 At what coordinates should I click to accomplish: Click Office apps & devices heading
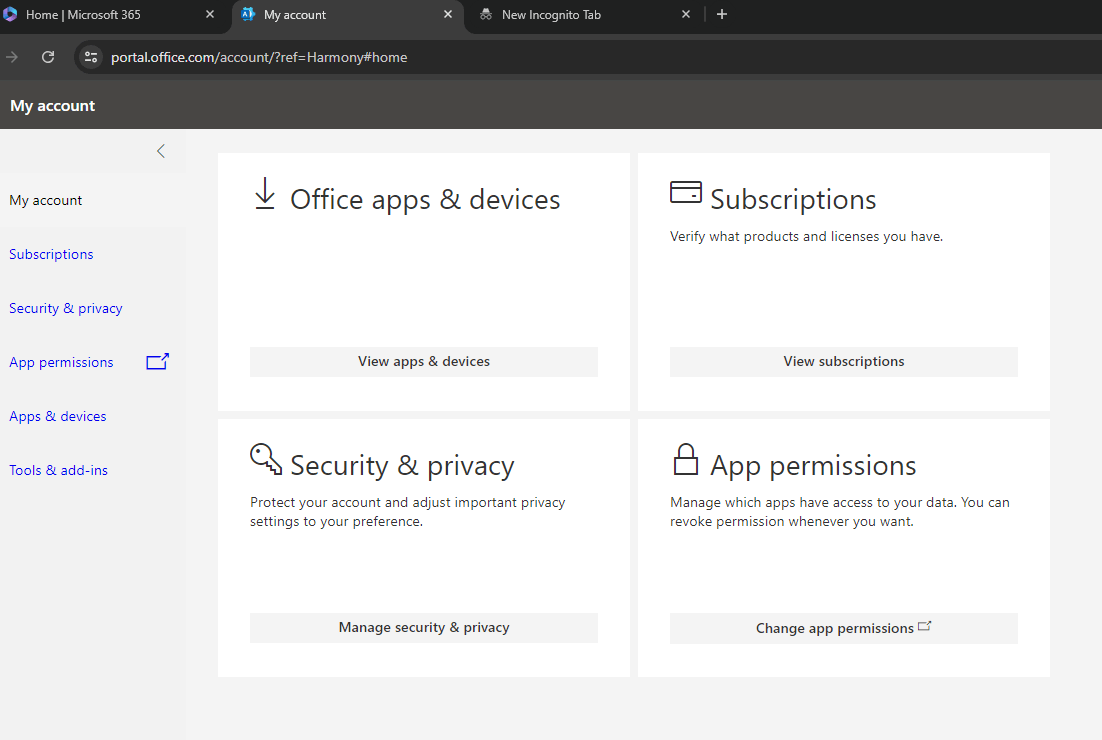[x=425, y=200]
